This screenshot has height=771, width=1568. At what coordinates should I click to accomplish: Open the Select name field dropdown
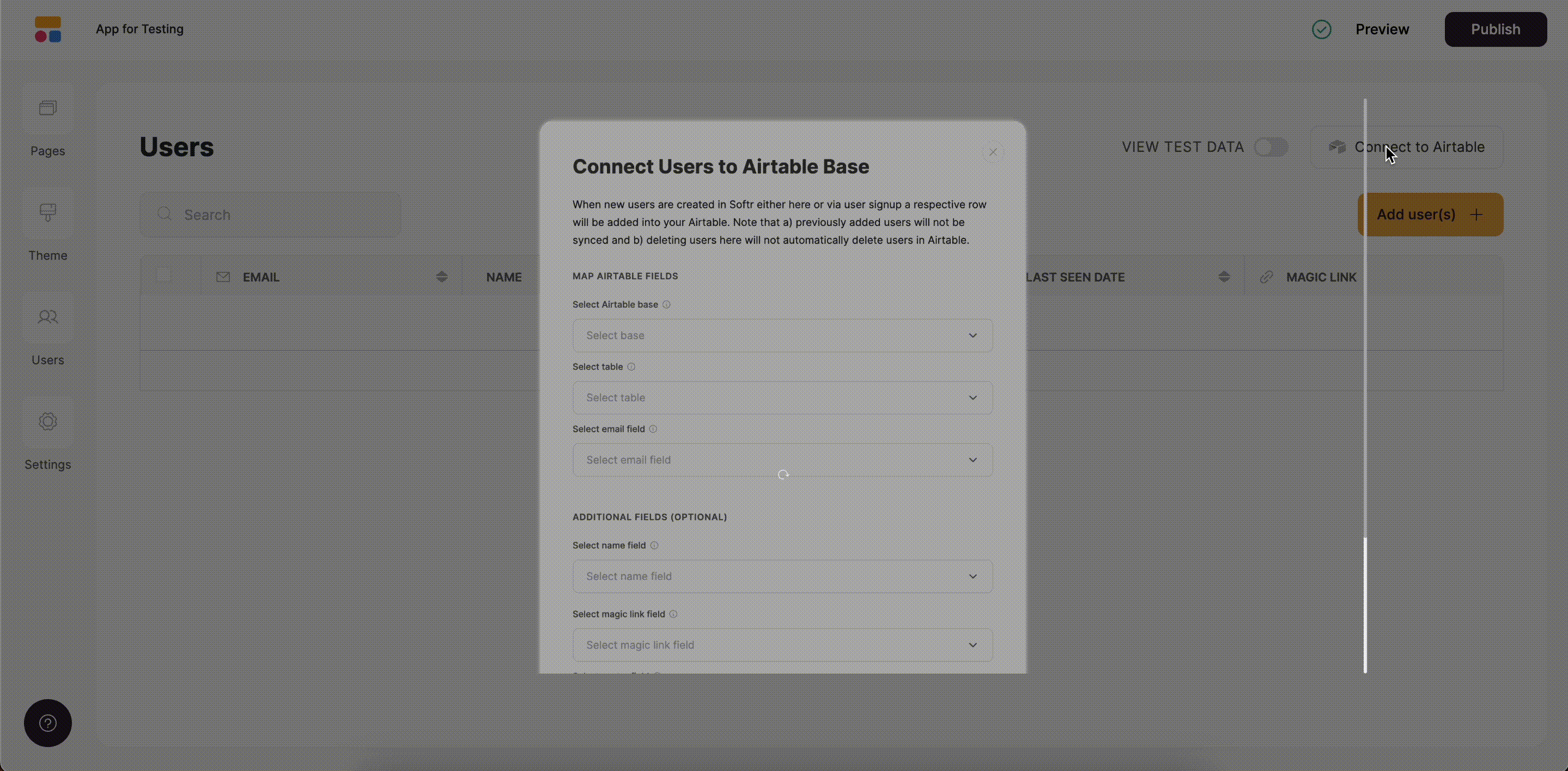pos(782,576)
